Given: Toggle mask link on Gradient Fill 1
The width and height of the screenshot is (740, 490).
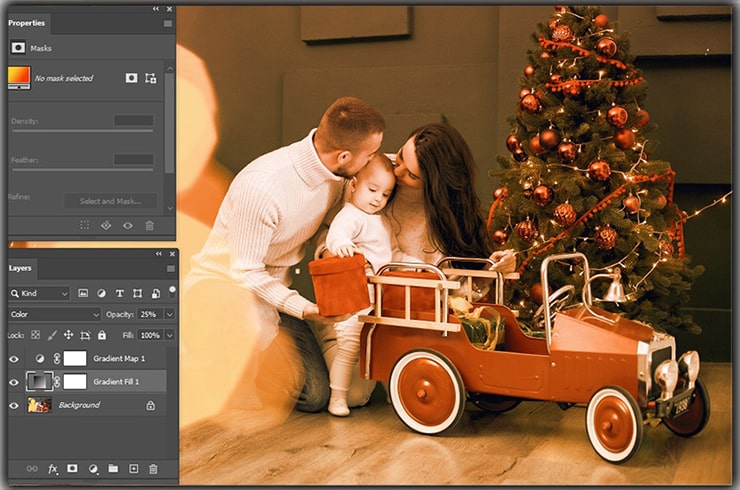Looking at the screenshot, I should pyautogui.click(x=57, y=381).
